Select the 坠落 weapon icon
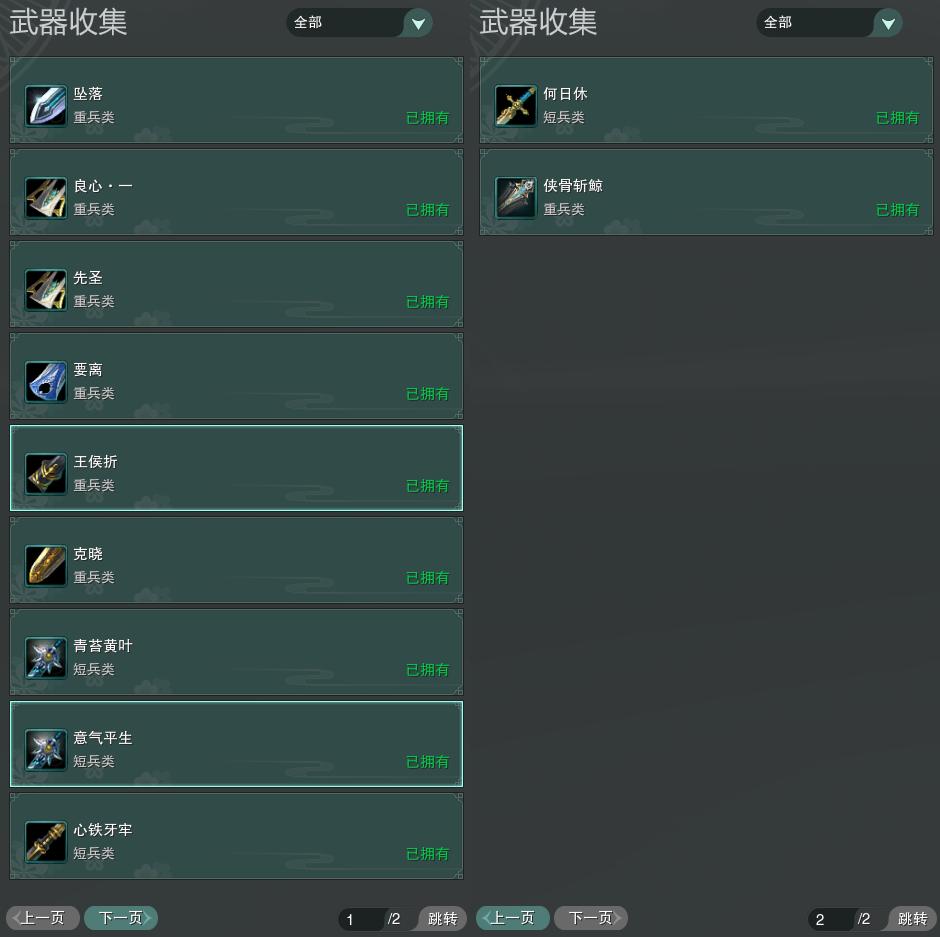The width and height of the screenshot is (940, 937). click(46, 106)
